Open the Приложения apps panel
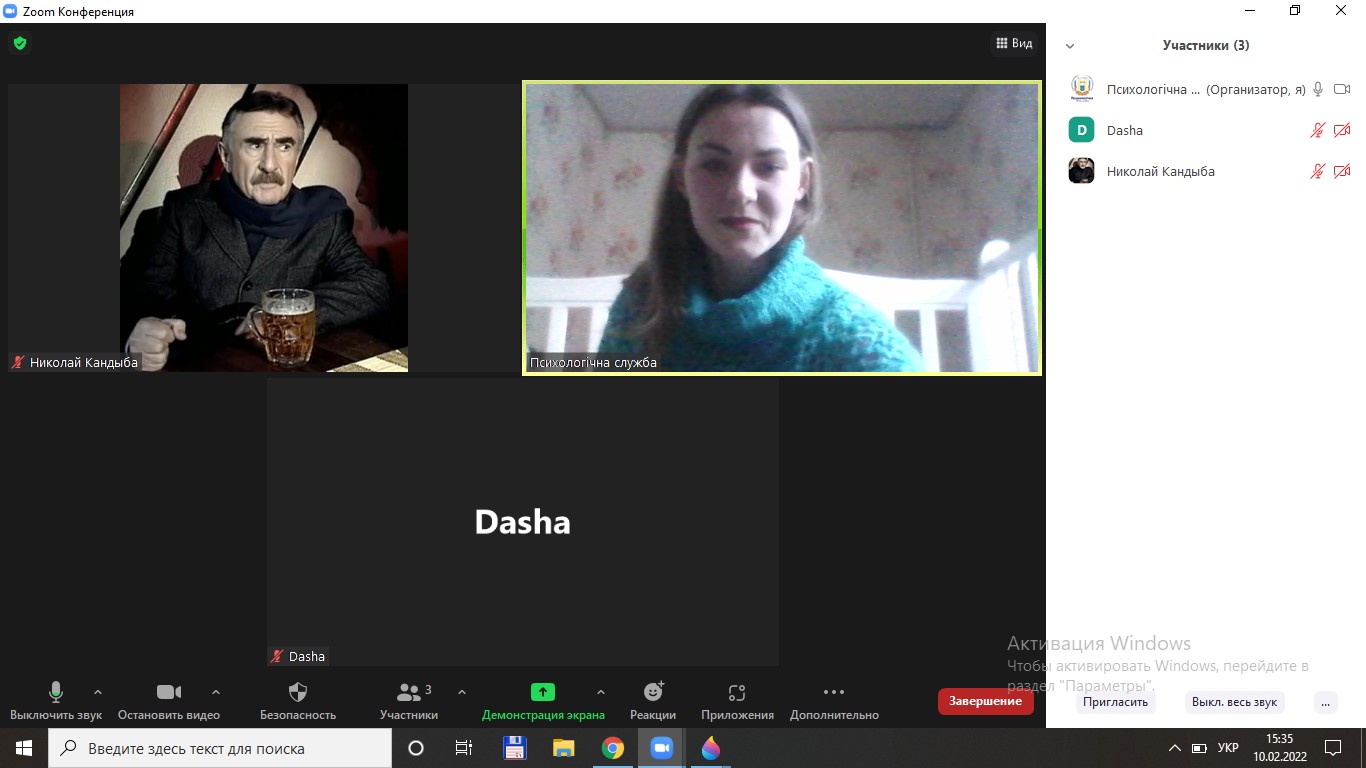The width and height of the screenshot is (1366, 768). point(737,701)
